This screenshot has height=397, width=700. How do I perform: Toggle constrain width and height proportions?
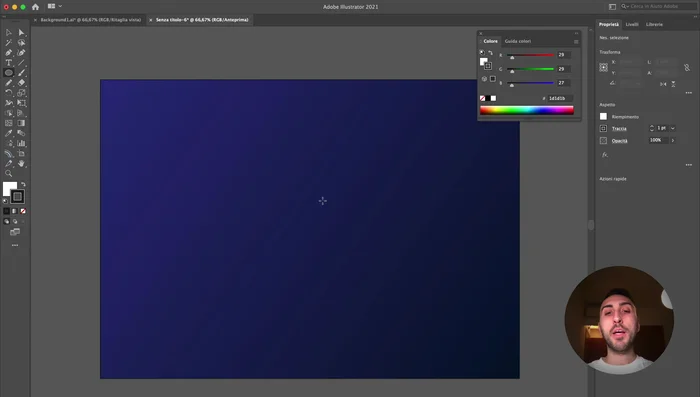687,67
